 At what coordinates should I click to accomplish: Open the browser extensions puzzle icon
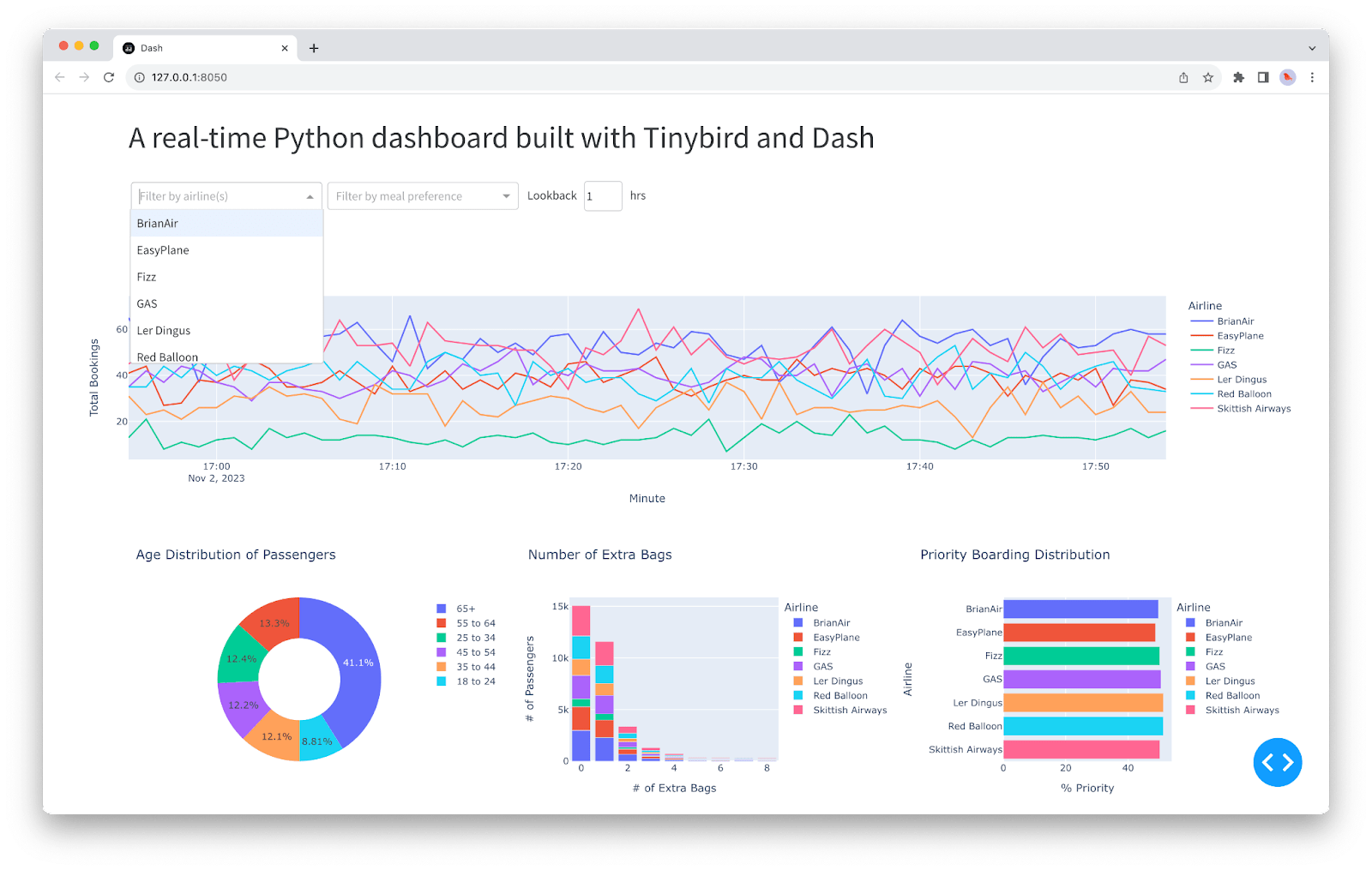tap(1238, 77)
